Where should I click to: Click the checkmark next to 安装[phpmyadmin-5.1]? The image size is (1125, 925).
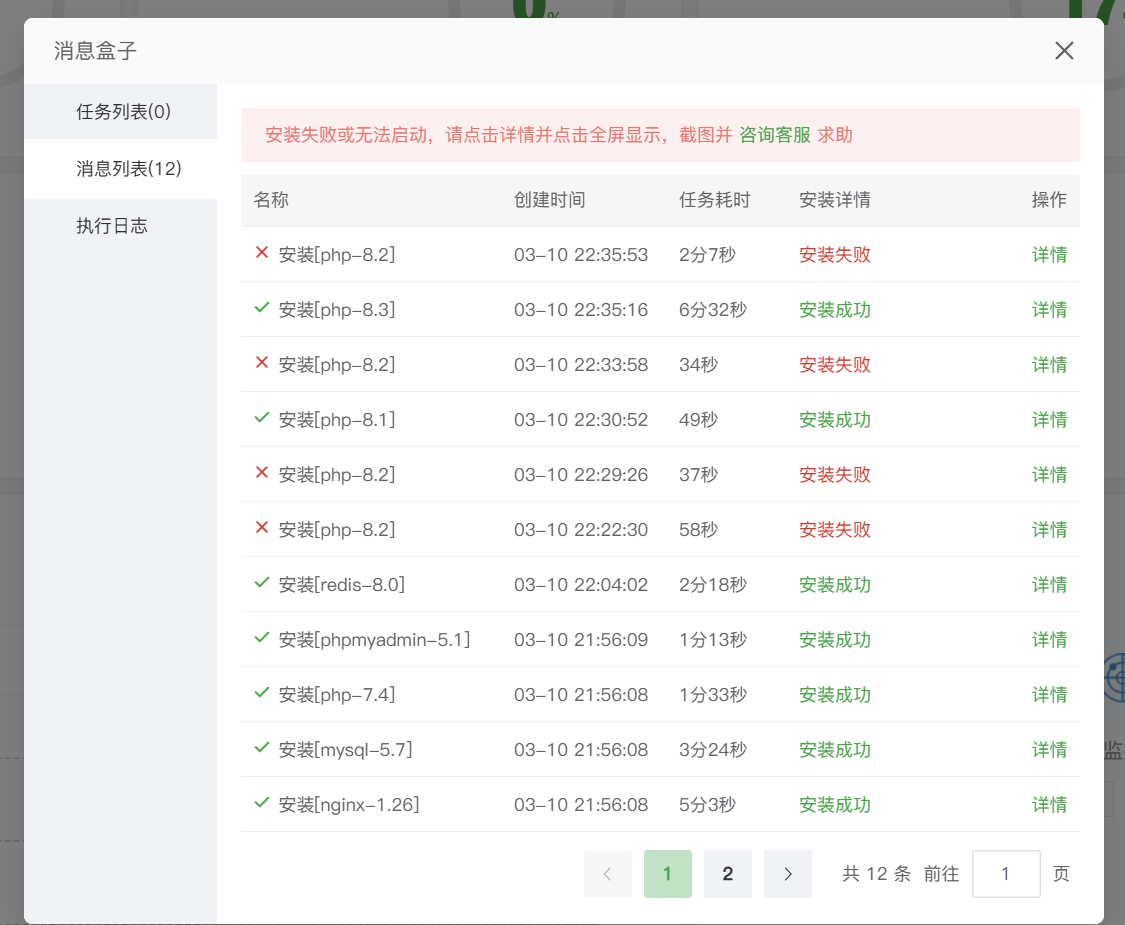(260, 639)
